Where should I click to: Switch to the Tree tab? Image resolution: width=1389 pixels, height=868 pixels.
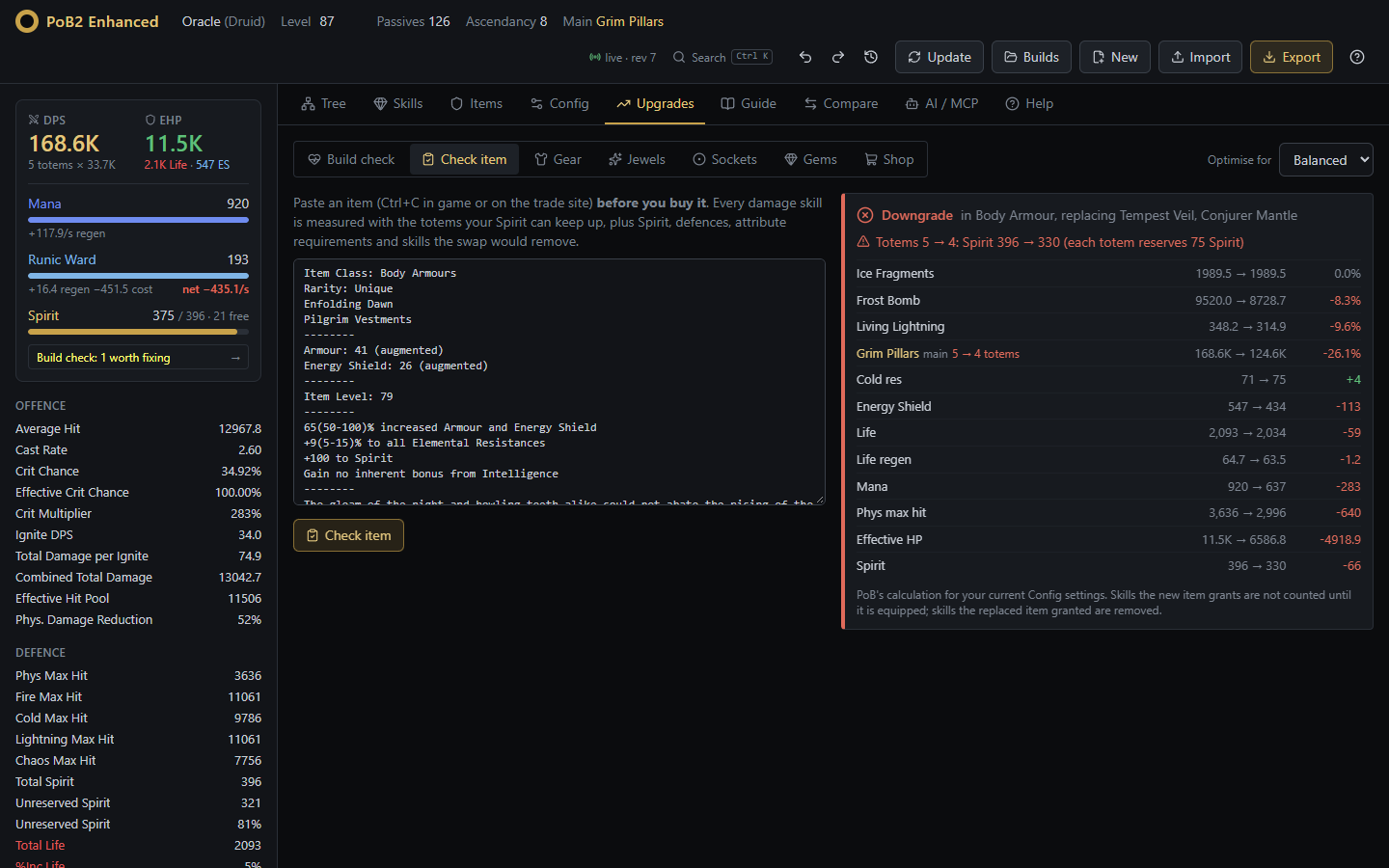coord(323,103)
